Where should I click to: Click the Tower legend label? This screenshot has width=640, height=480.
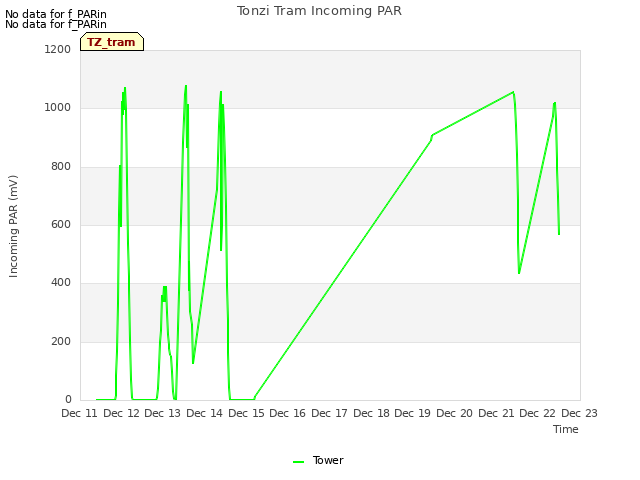328,460
